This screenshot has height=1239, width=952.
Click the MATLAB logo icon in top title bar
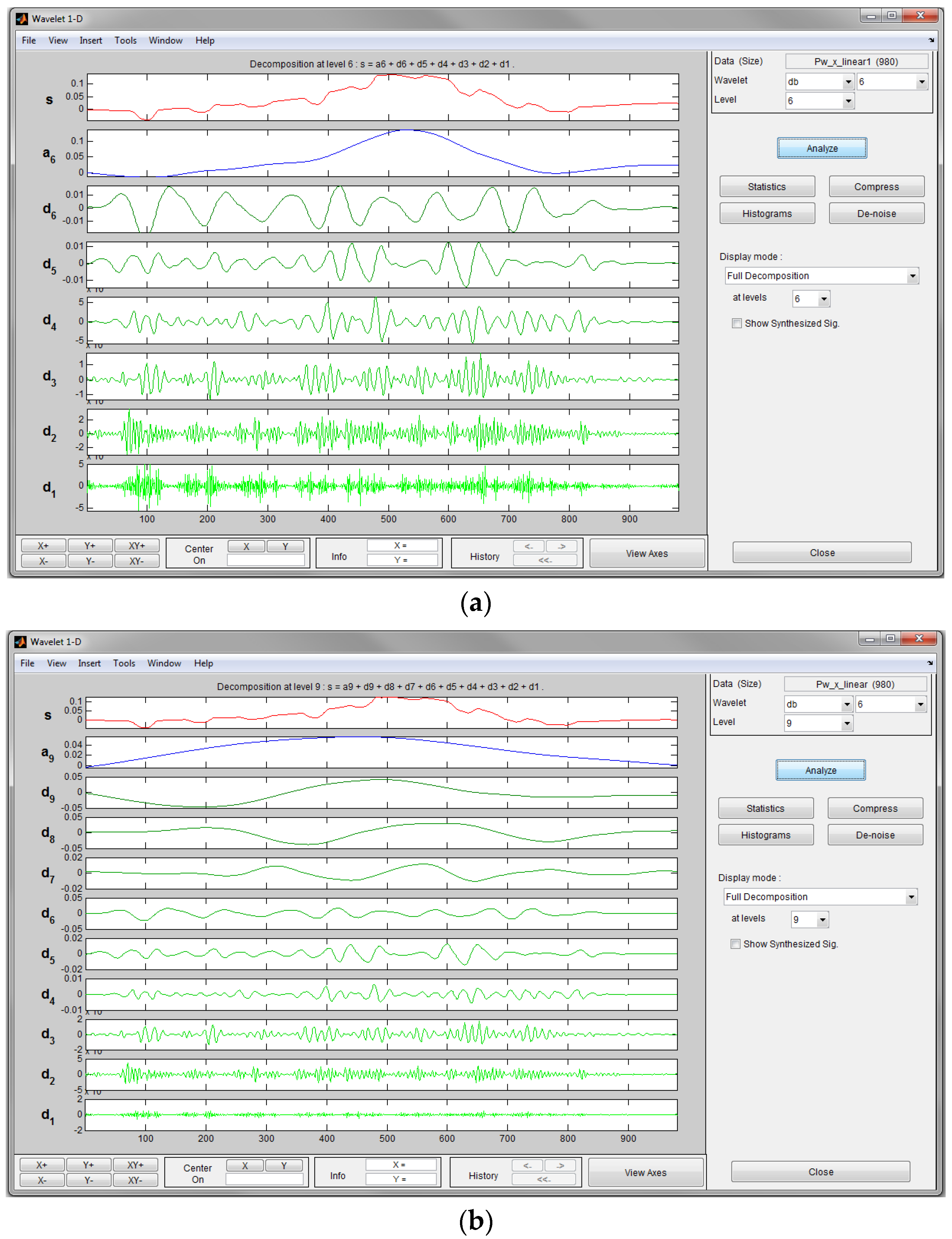point(21,19)
